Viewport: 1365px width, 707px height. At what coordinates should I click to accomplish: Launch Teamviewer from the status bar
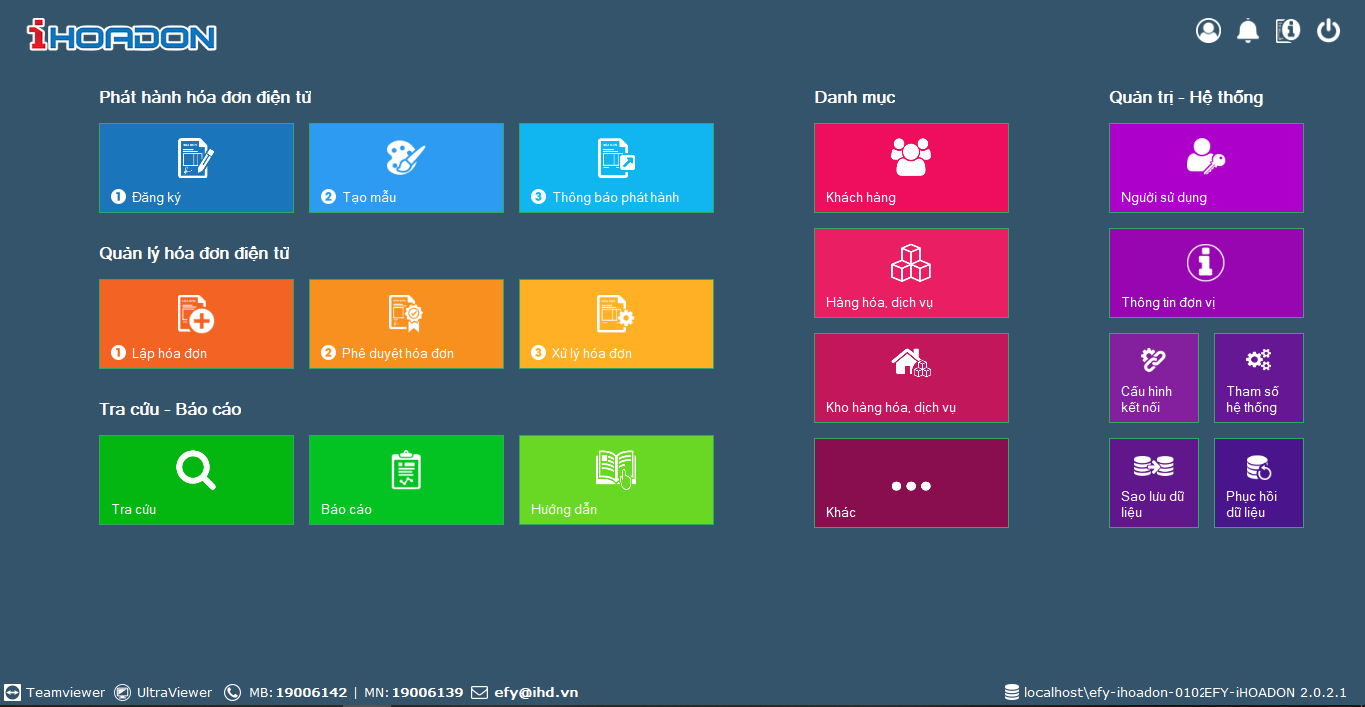(55, 692)
